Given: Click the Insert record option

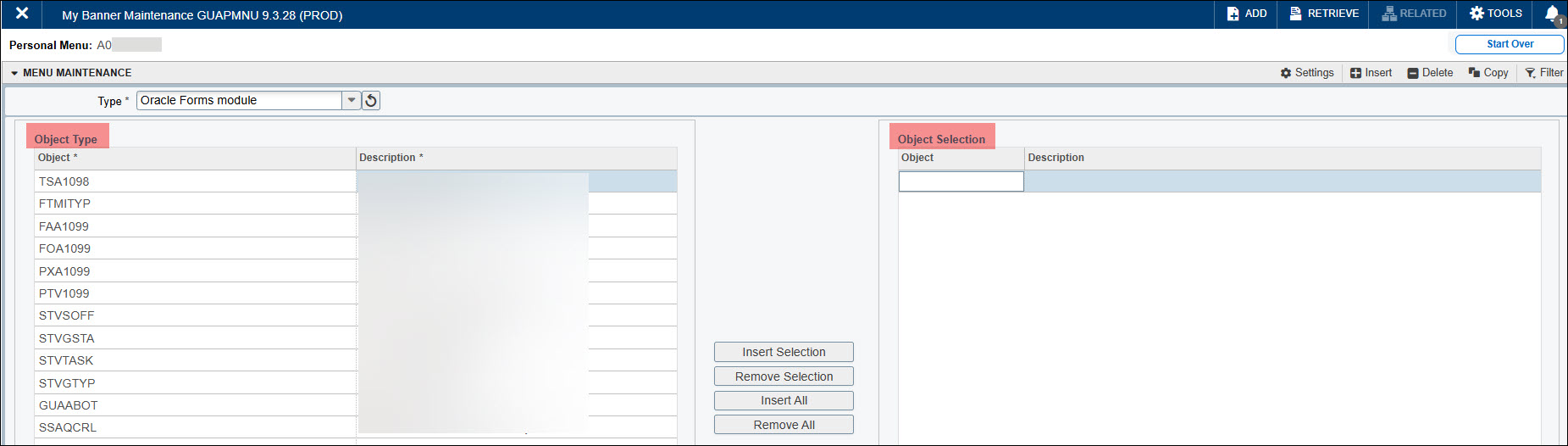Looking at the screenshot, I should [1371, 73].
